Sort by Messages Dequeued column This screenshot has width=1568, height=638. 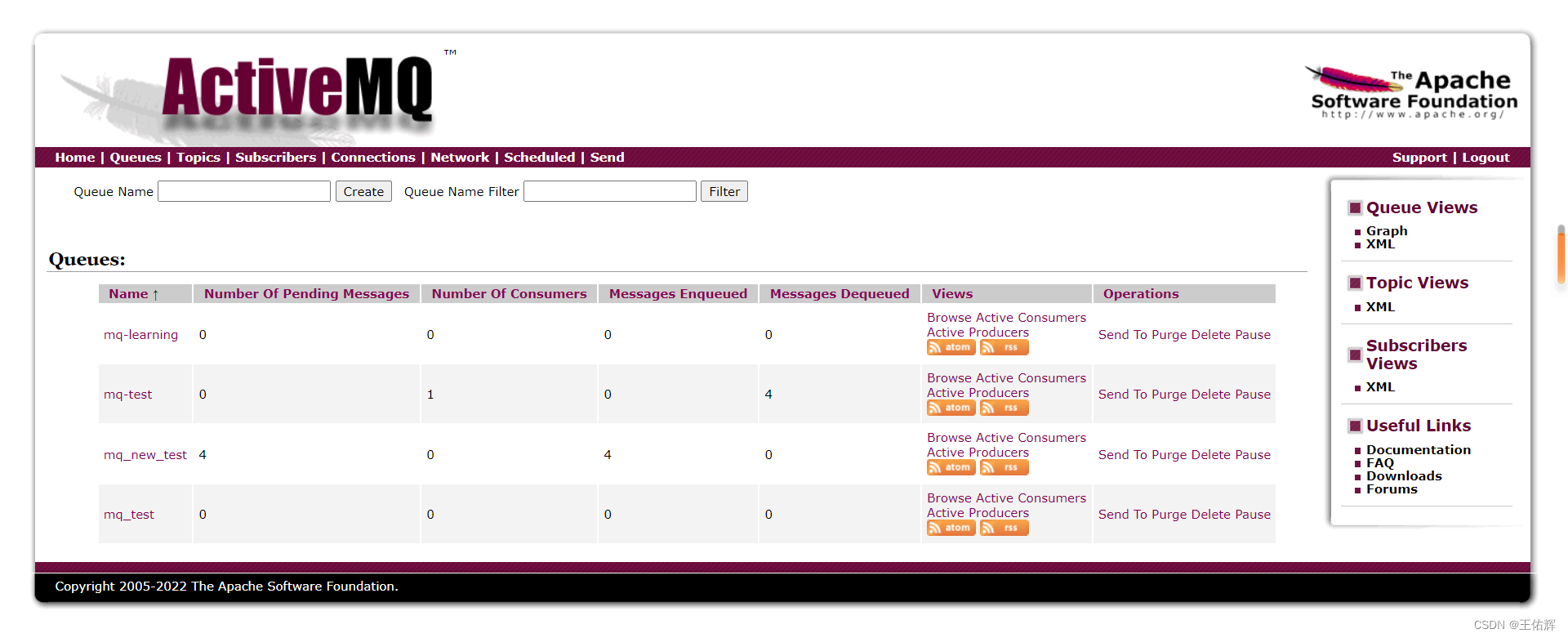(840, 294)
